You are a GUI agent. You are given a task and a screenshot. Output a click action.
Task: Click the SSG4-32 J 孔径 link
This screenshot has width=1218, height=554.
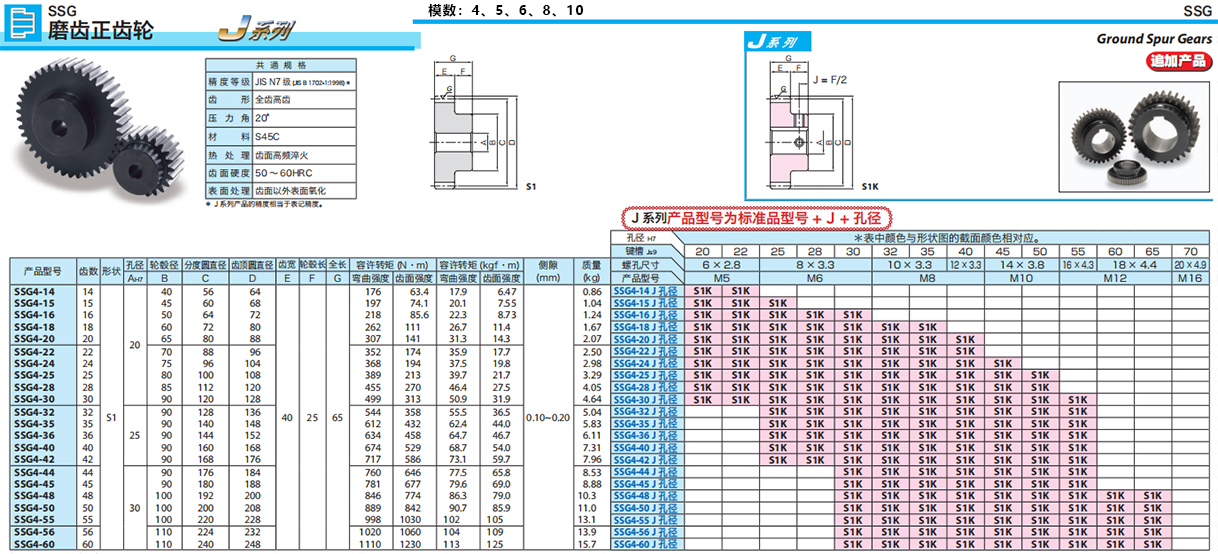645,411
